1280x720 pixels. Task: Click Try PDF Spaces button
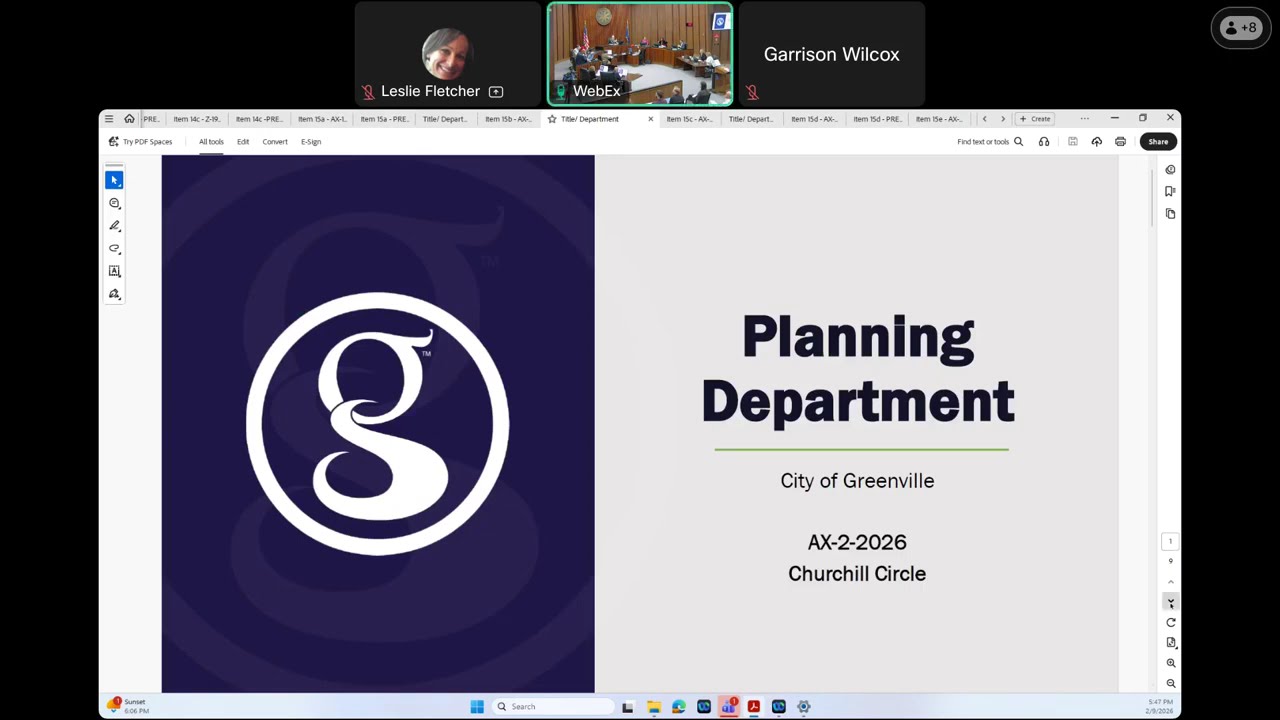pos(140,142)
